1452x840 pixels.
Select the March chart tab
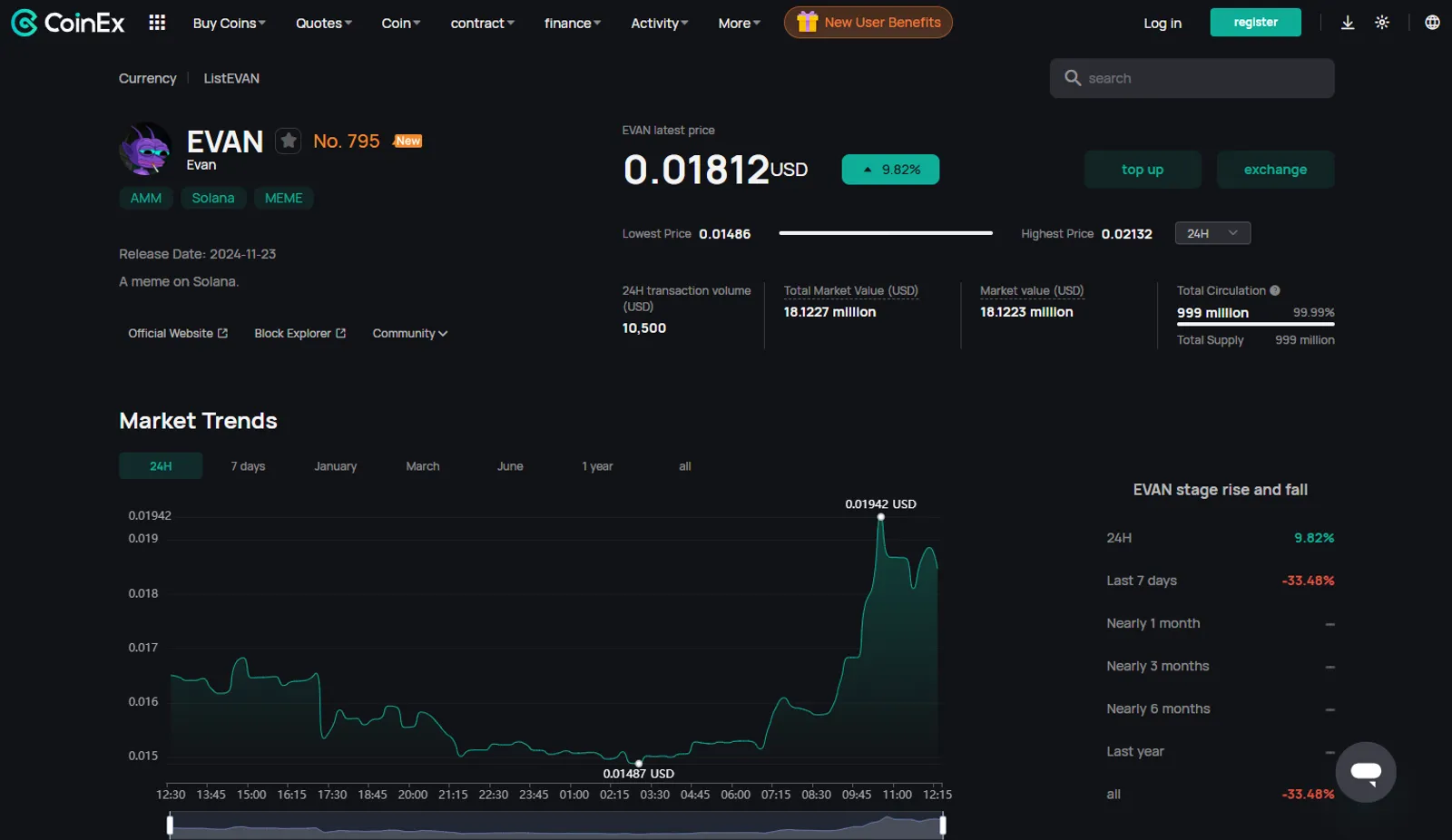pos(423,465)
